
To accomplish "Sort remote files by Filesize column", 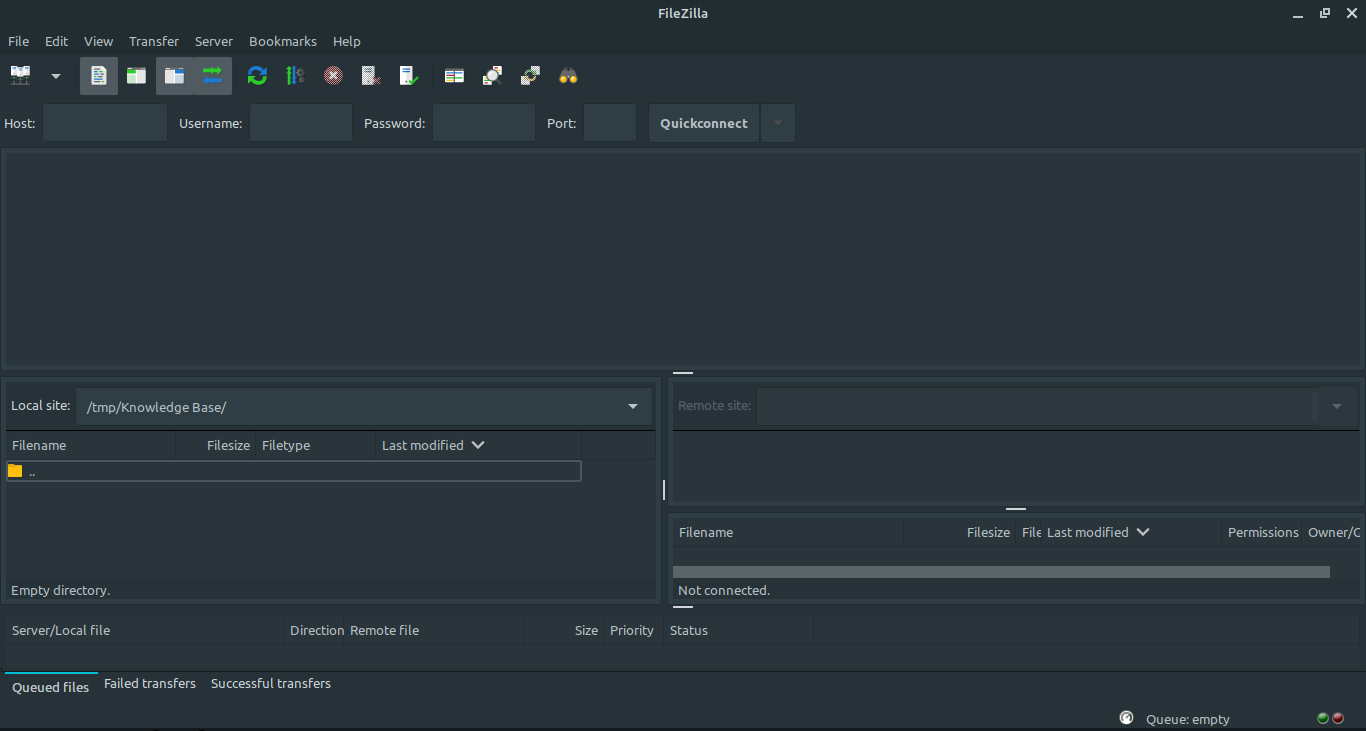I will 960,532.
